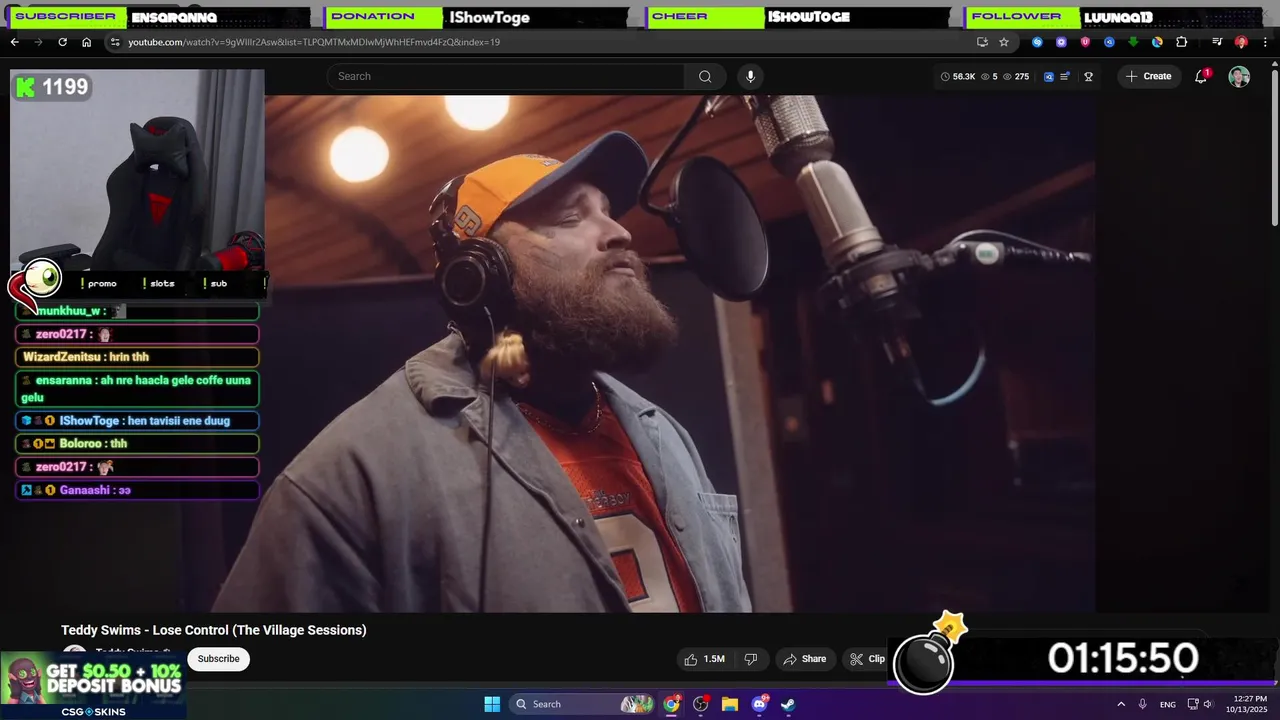Open the network tray icon

[x=1192, y=704]
